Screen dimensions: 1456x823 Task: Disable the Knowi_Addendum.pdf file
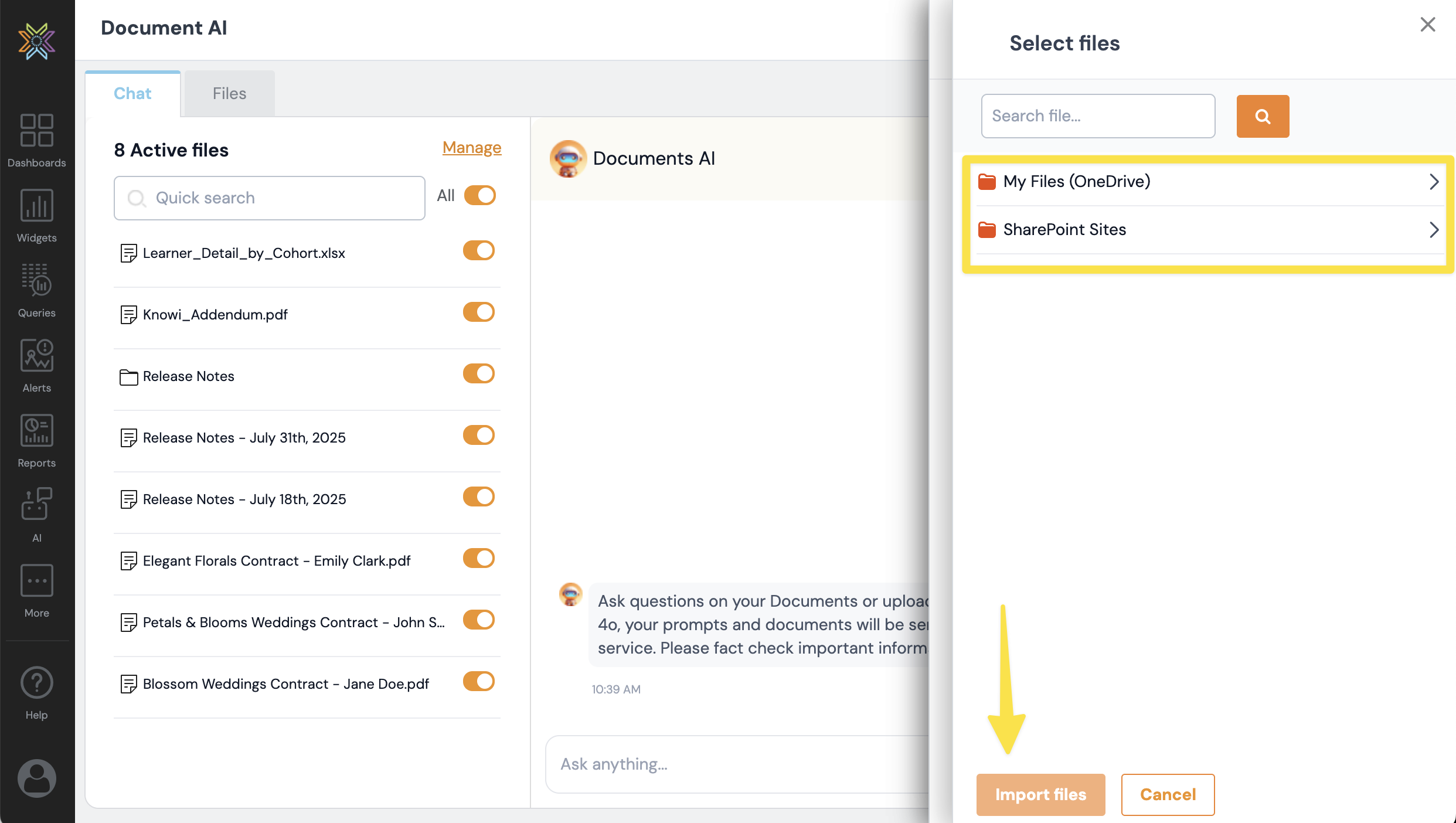pos(478,312)
